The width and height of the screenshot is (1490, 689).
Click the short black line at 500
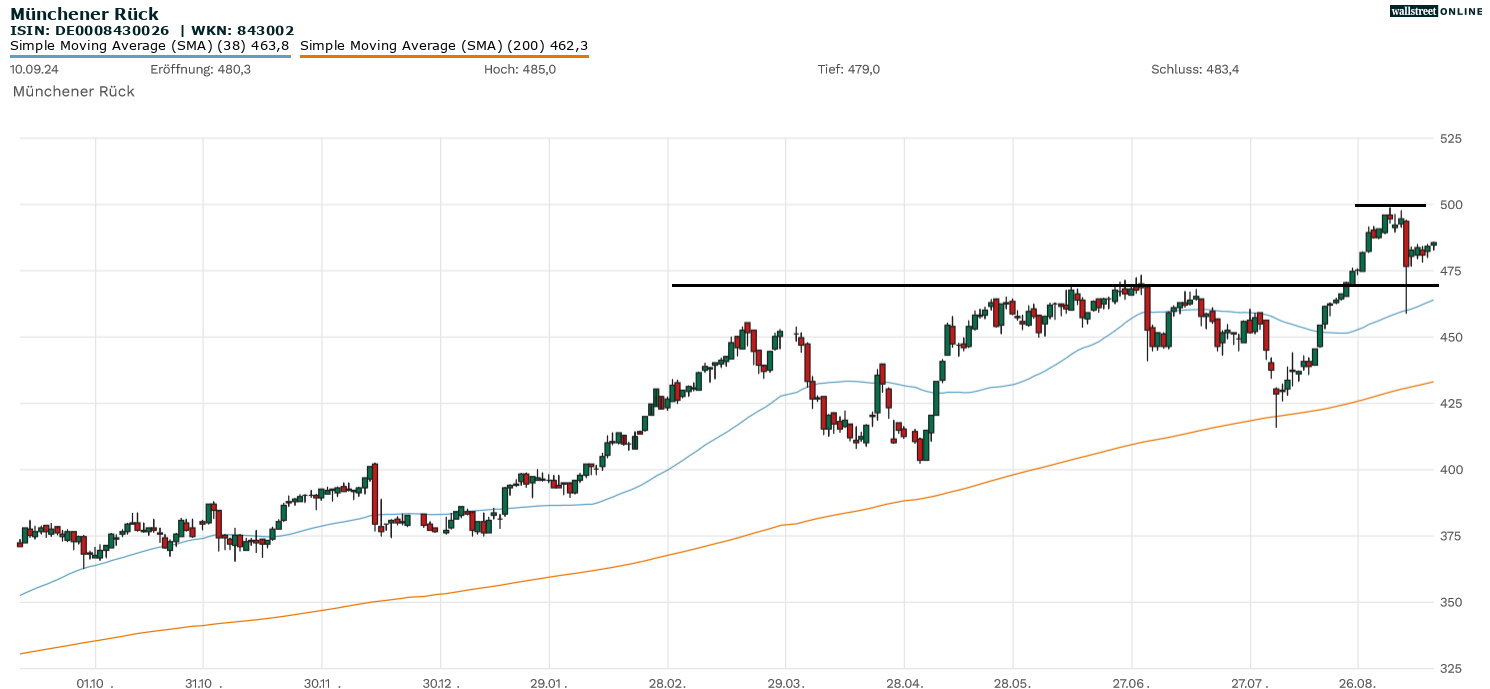click(1390, 205)
